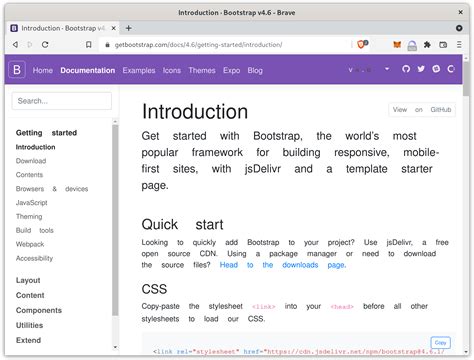This screenshot has width=474, height=360.
Task: Open Build tools sidebar link
Action: coord(35,230)
